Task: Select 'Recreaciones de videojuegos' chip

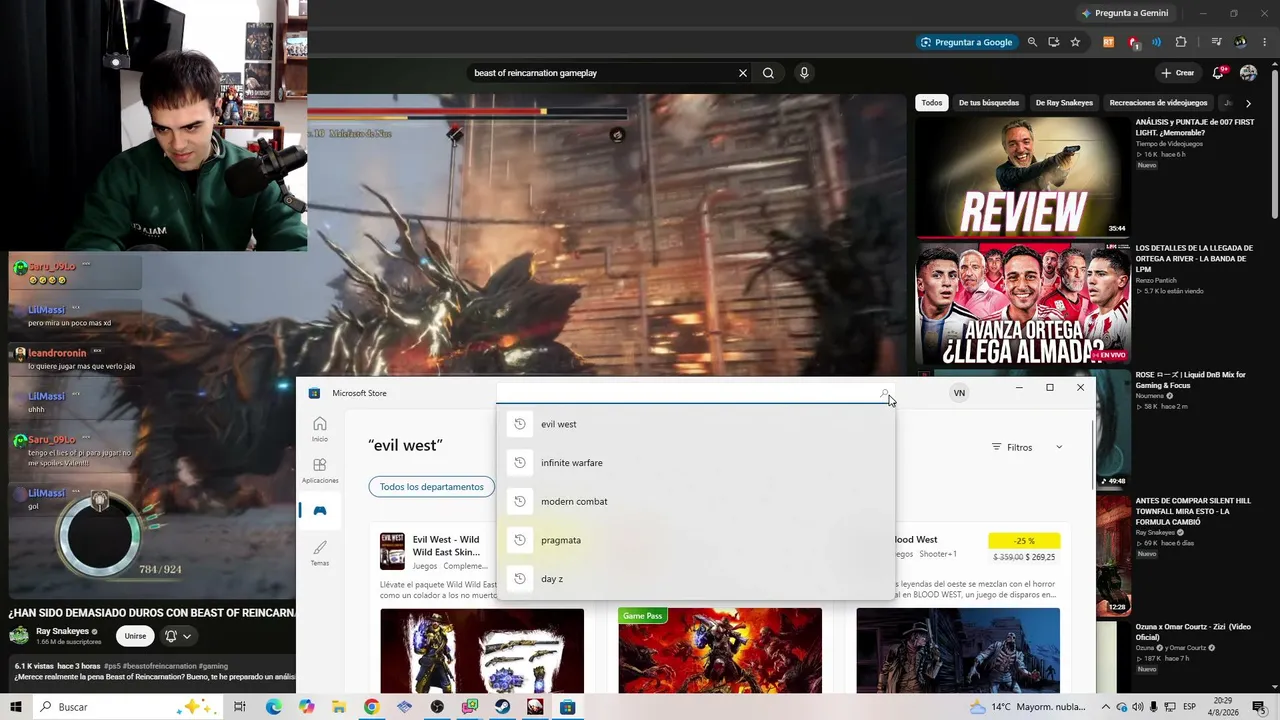Action: (1158, 103)
